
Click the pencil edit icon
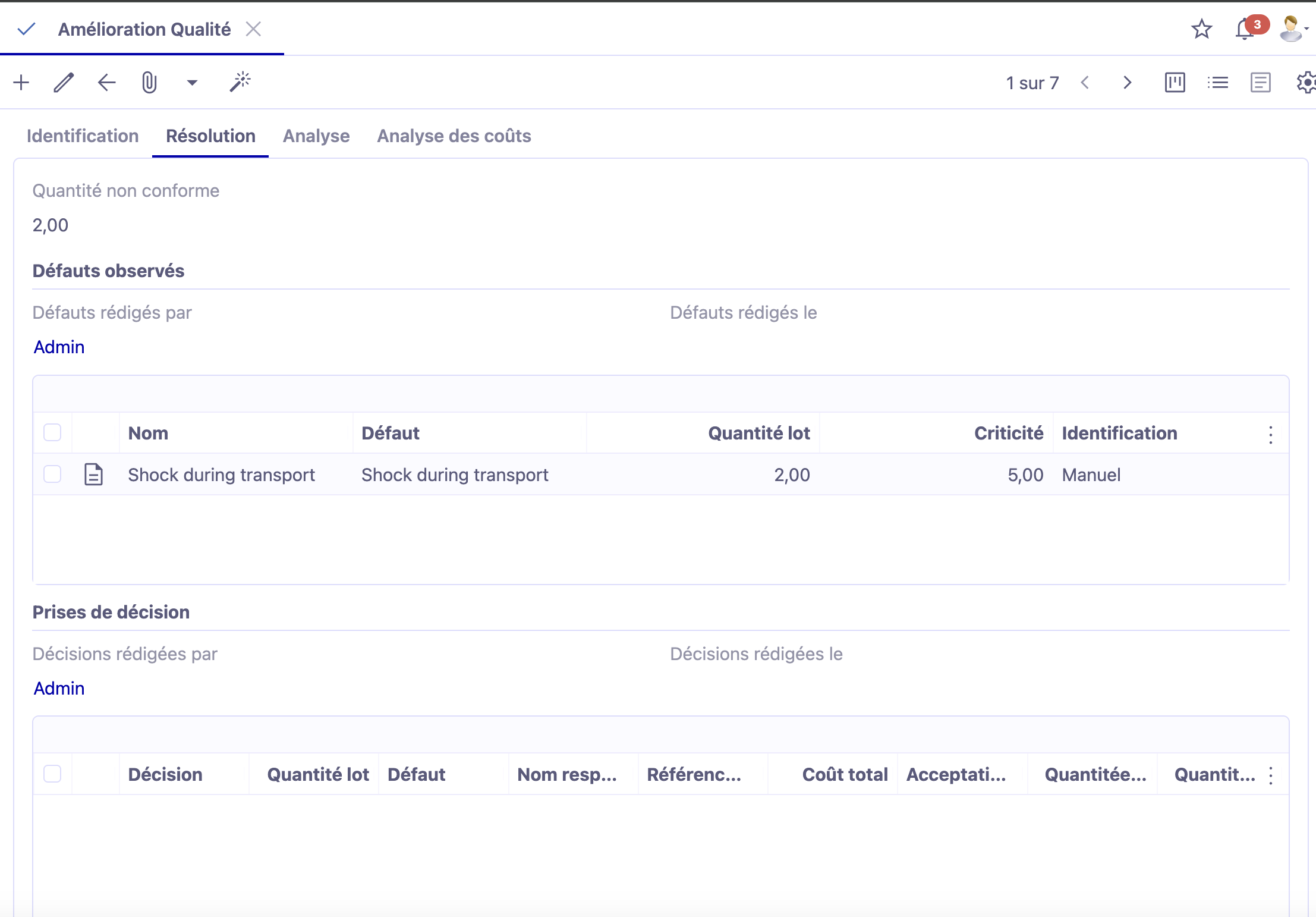(64, 83)
